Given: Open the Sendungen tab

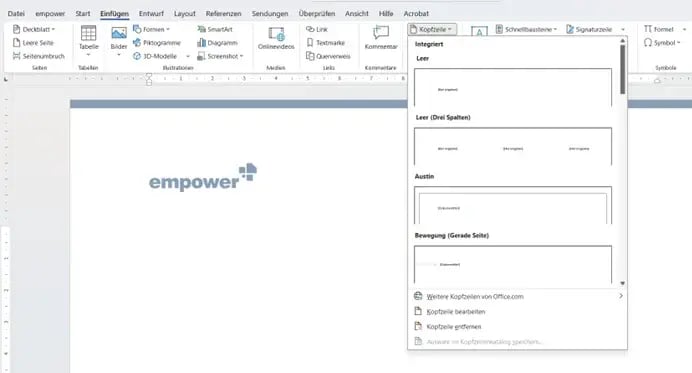Looking at the screenshot, I should pyautogui.click(x=270, y=14).
